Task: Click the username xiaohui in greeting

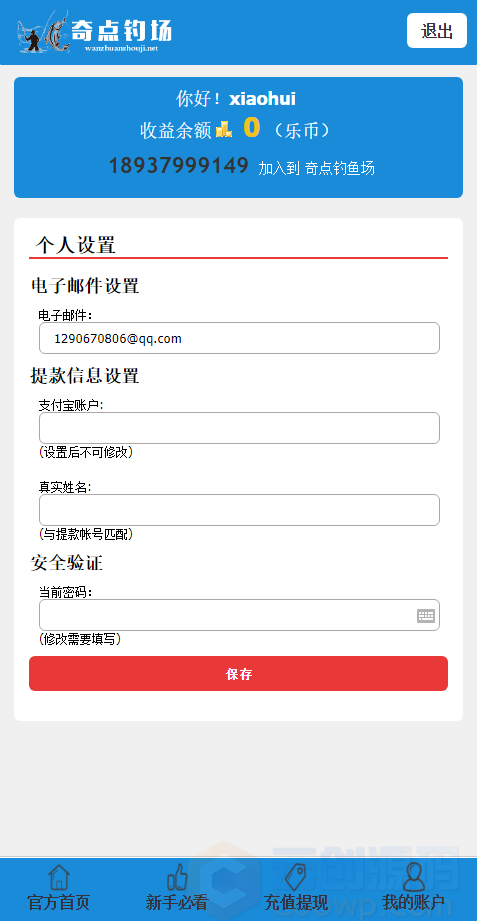Action: (x=263, y=99)
